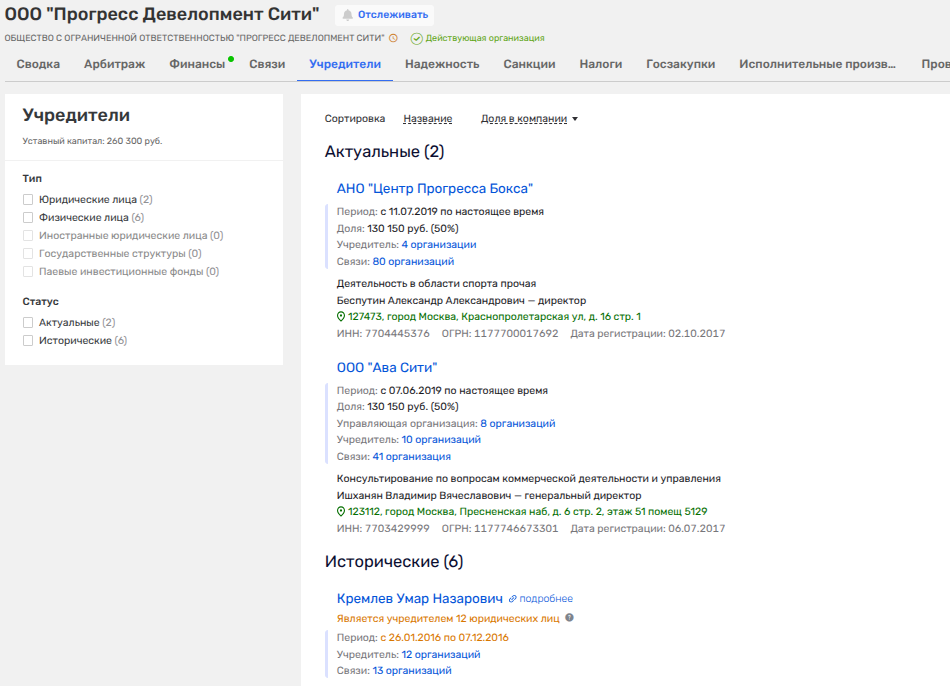Go to the Госзакупки tab
This screenshot has width=950, height=686.
[680, 64]
